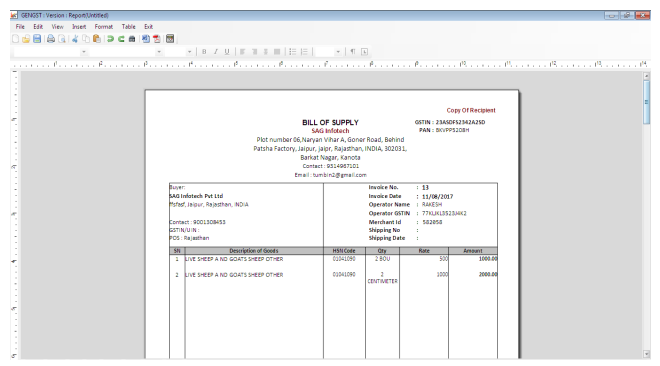Screen dimensions: 660x366
Task: Click the tab stop icon after pilcrow
Action: click(x=365, y=52)
